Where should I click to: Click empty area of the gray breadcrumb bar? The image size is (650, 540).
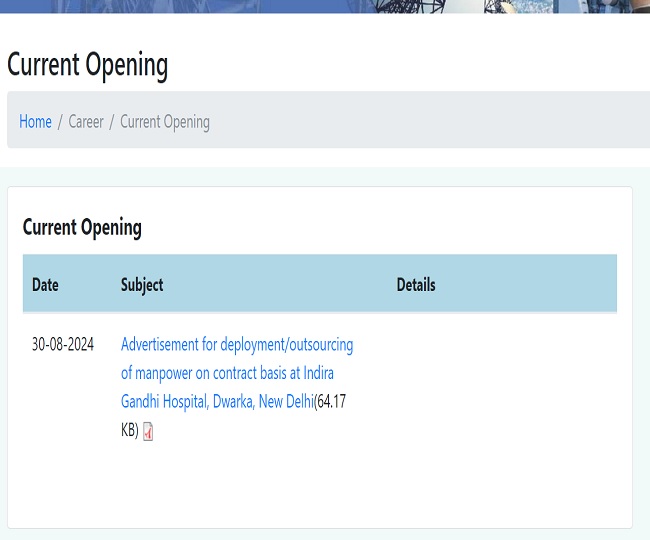[430, 122]
